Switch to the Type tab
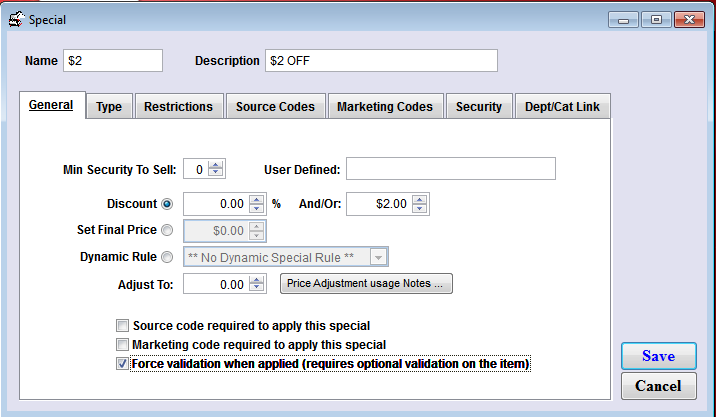Viewport: 716px width, 417px height. pos(109,106)
